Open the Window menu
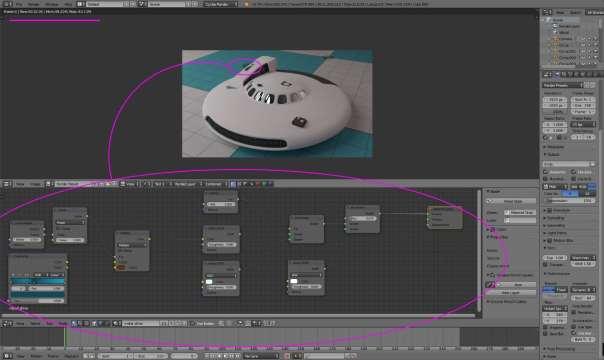This screenshot has width=604, height=360. coord(52,4)
